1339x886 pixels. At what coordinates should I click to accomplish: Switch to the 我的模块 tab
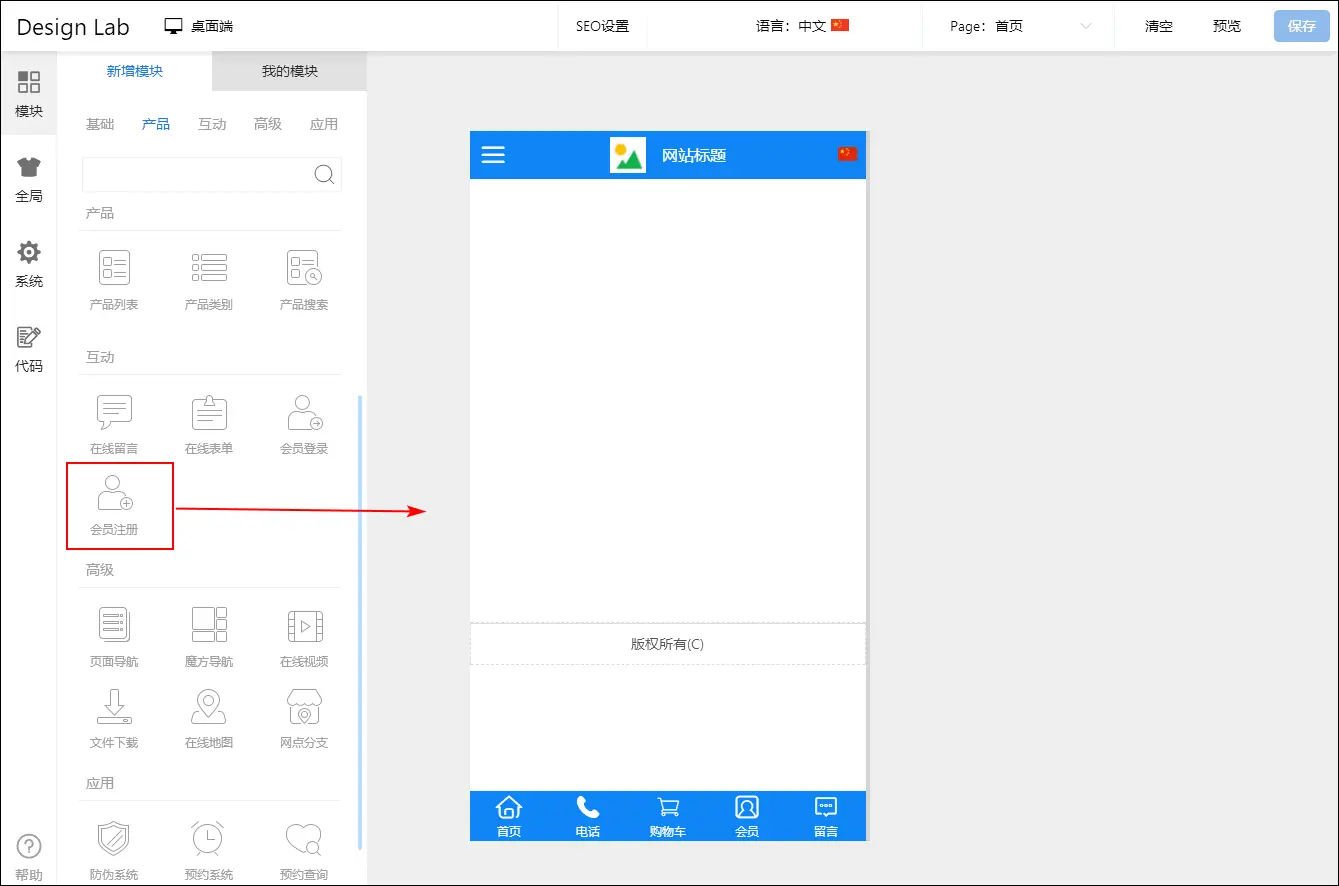(x=289, y=72)
